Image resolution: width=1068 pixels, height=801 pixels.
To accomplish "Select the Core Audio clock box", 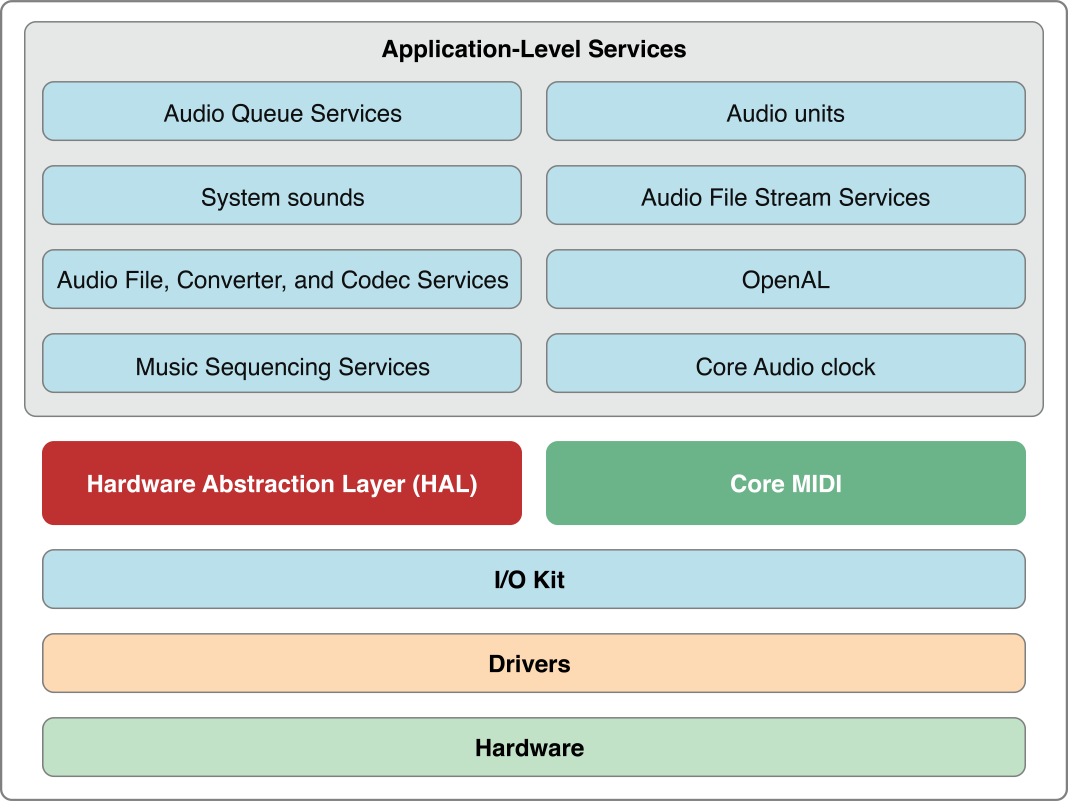I will click(785, 365).
